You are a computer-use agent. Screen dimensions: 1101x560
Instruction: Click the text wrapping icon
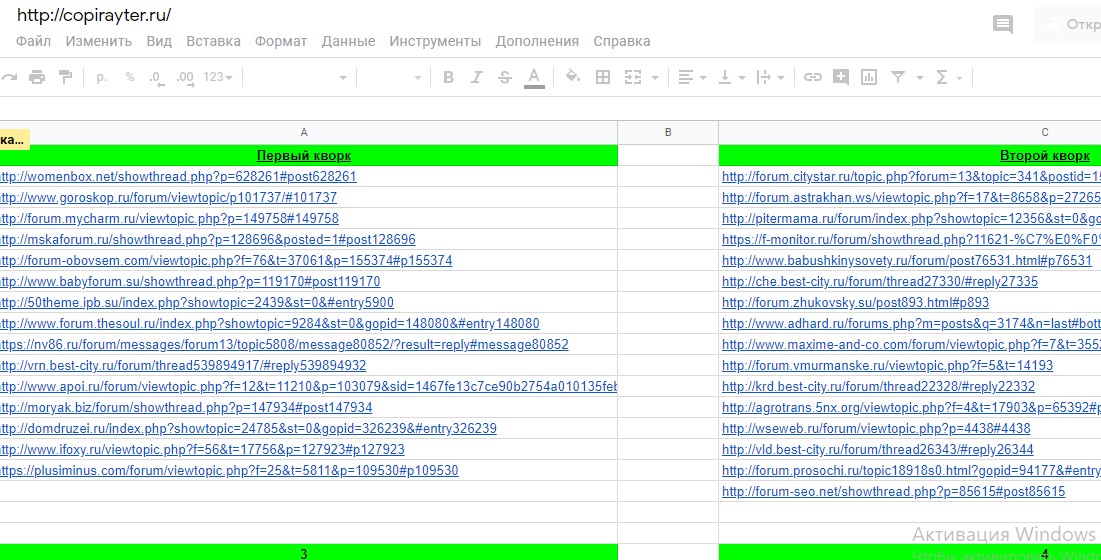tap(764, 77)
